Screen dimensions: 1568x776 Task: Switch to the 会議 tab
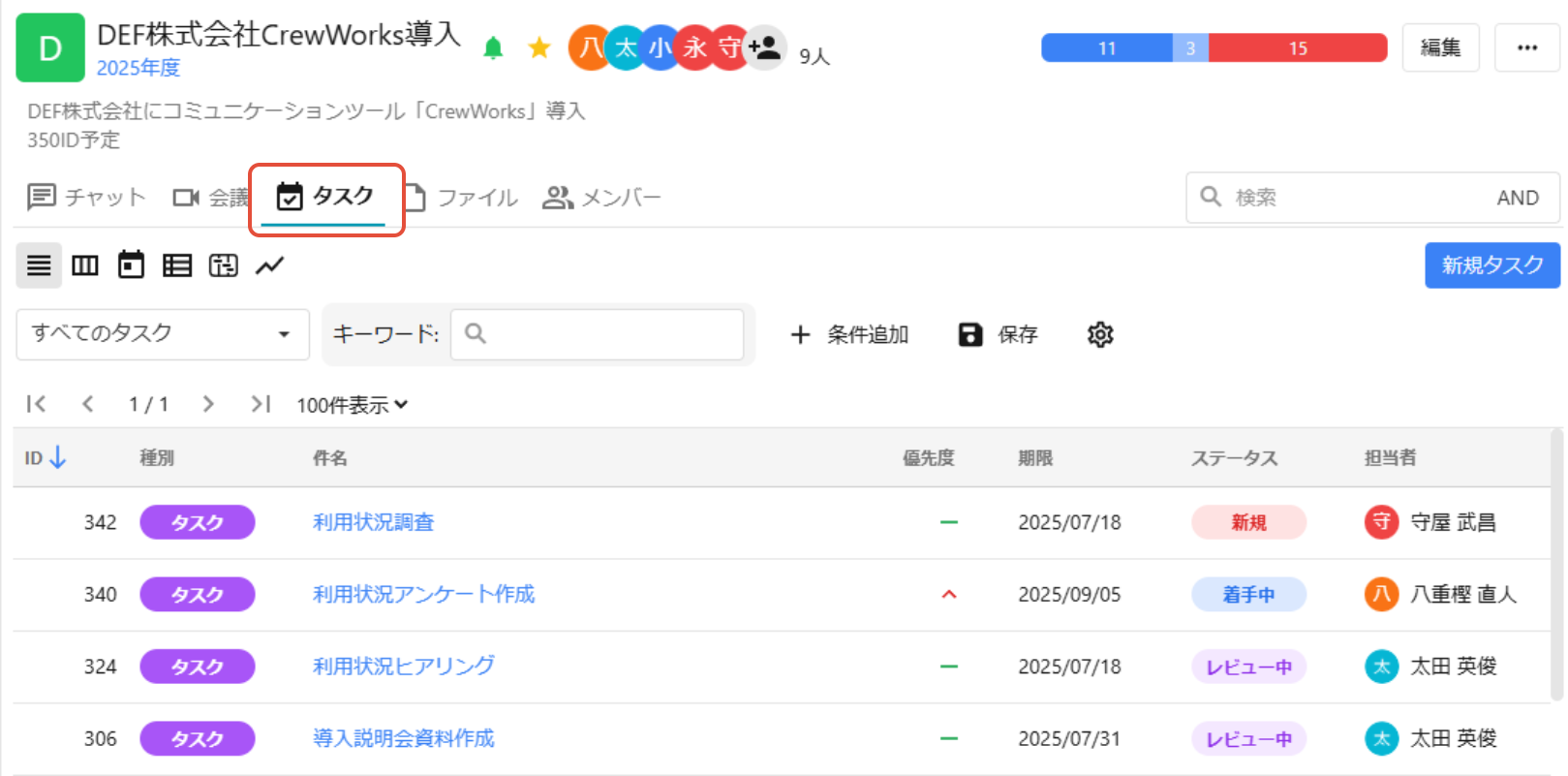(x=211, y=198)
